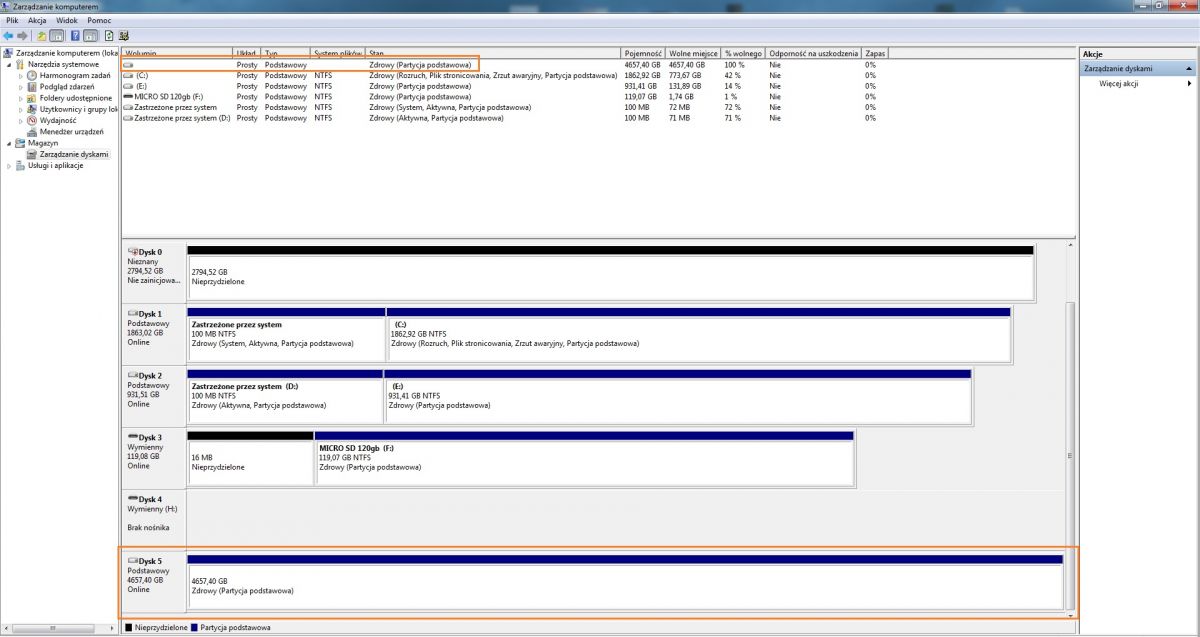
Task: Click the Refresh toolbar icon
Action: 109,35
